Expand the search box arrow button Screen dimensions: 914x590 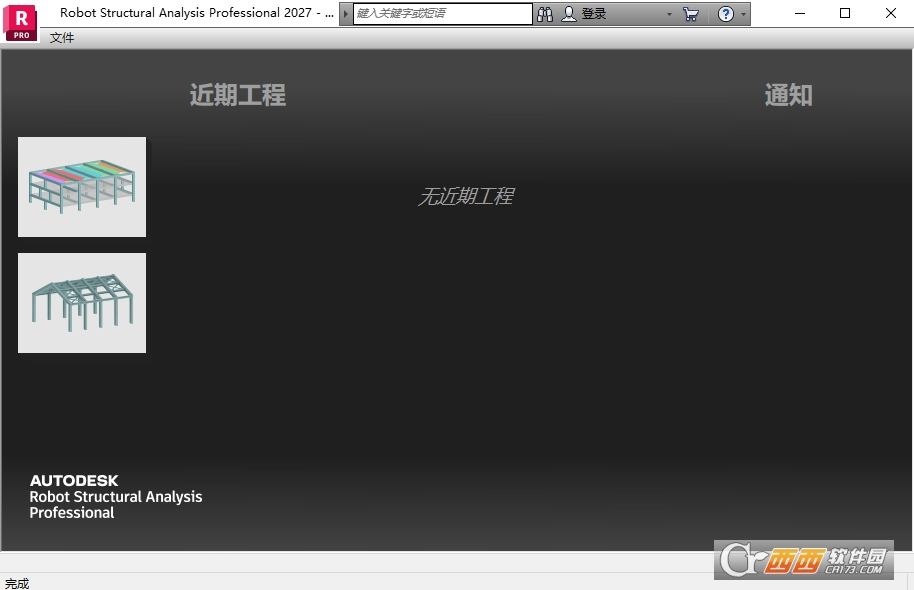click(x=346, y=13)
